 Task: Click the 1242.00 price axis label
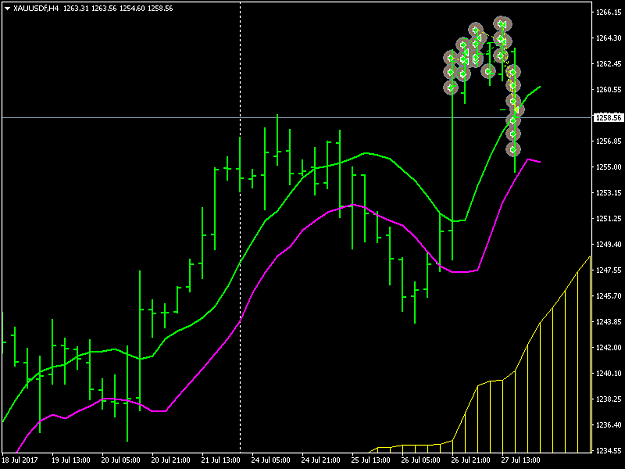click(608, 347)
